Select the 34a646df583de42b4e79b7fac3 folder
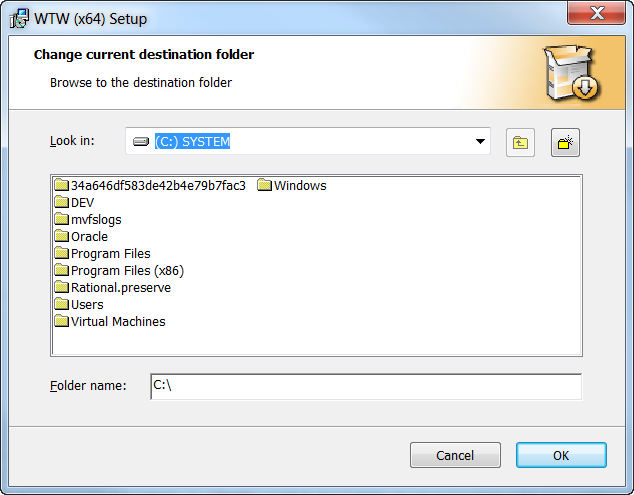Screen dimensions: 634x495 pos(158,185)
